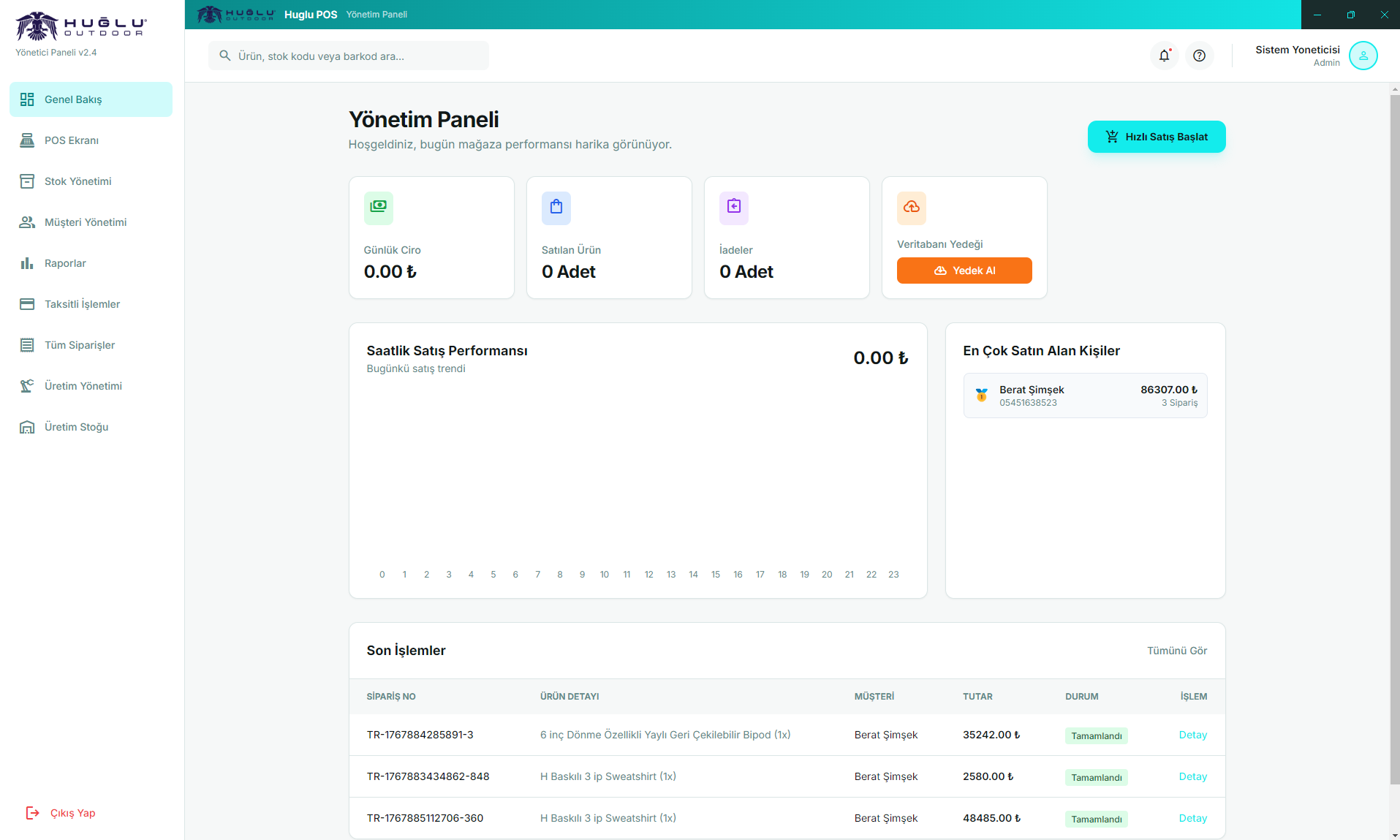Navigate to Taksitli İşlemler
Viewport: 1400px width, 840px height.
[x=82, y=304]
